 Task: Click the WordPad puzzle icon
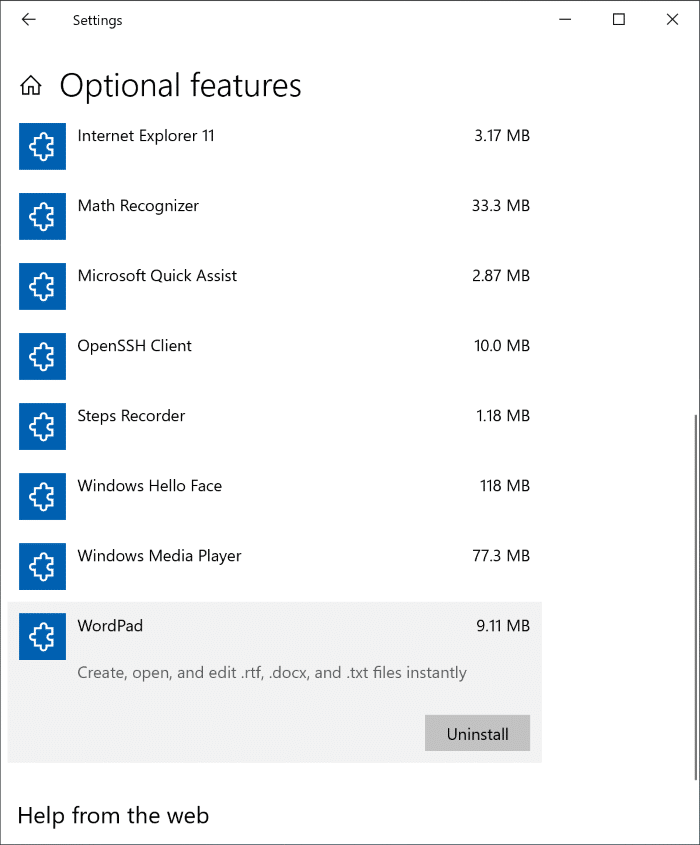43,636
